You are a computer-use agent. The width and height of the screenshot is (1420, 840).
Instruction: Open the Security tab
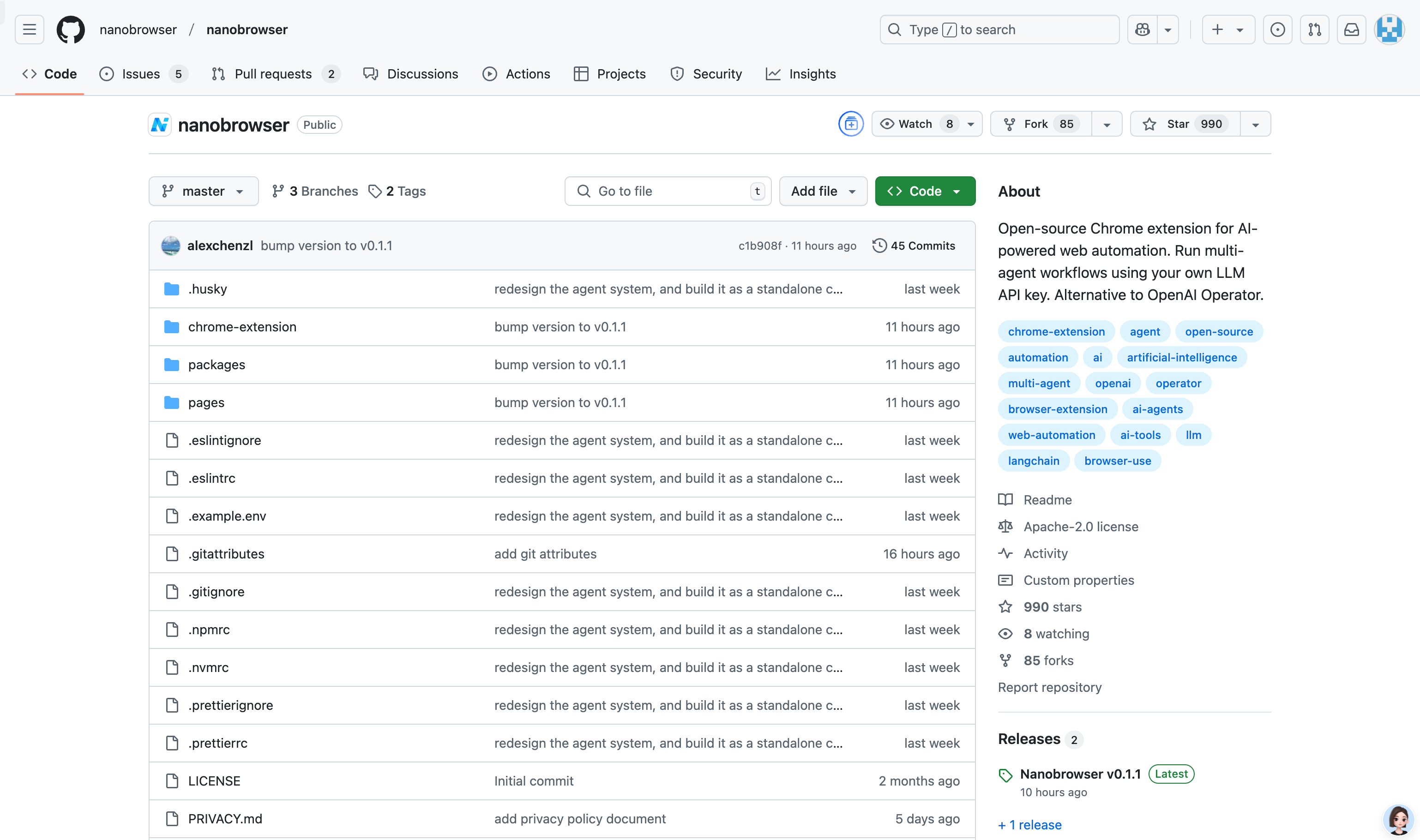coord(706,74)
